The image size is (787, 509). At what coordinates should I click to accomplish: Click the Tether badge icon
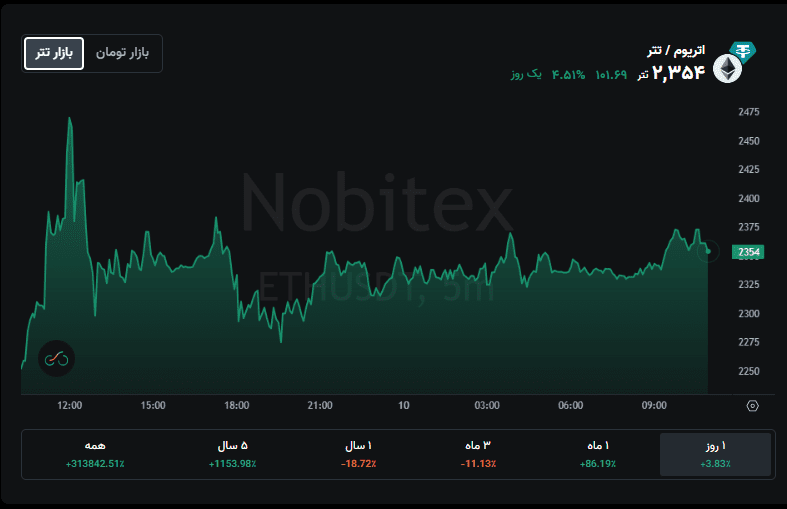pyautogui.click(x=743, y=50)
